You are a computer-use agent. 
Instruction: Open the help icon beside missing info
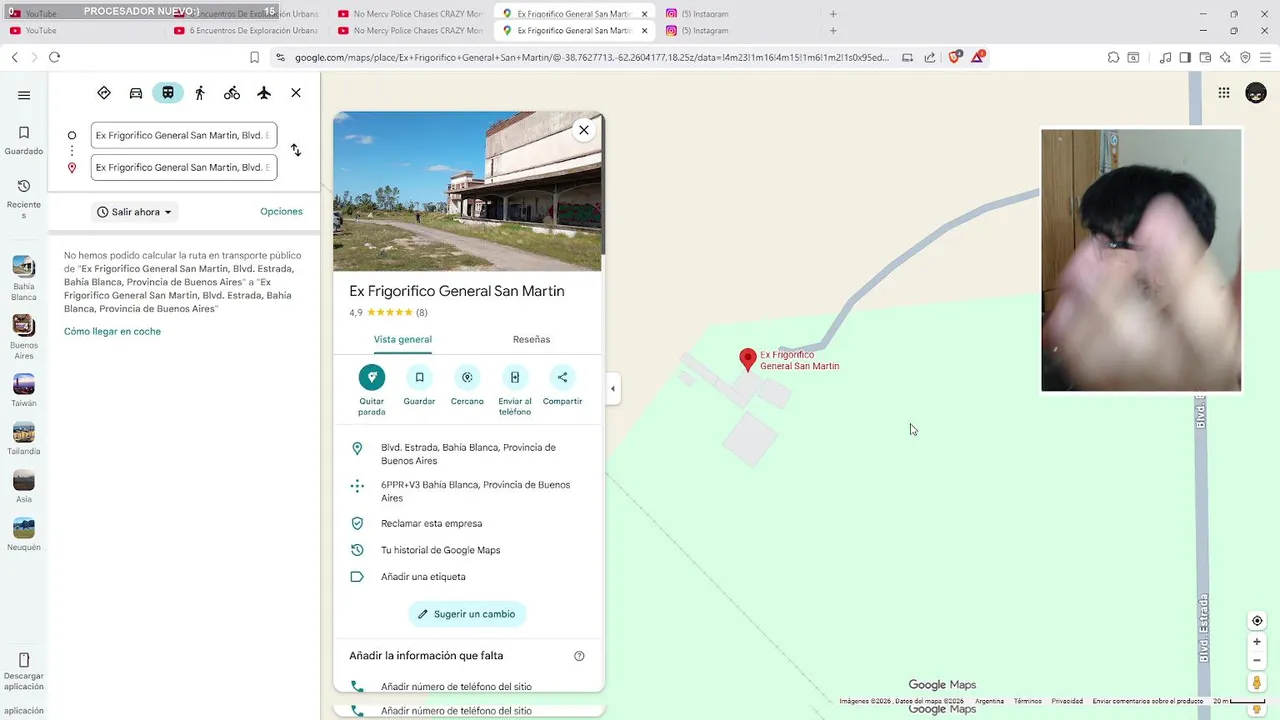[579, 656]
